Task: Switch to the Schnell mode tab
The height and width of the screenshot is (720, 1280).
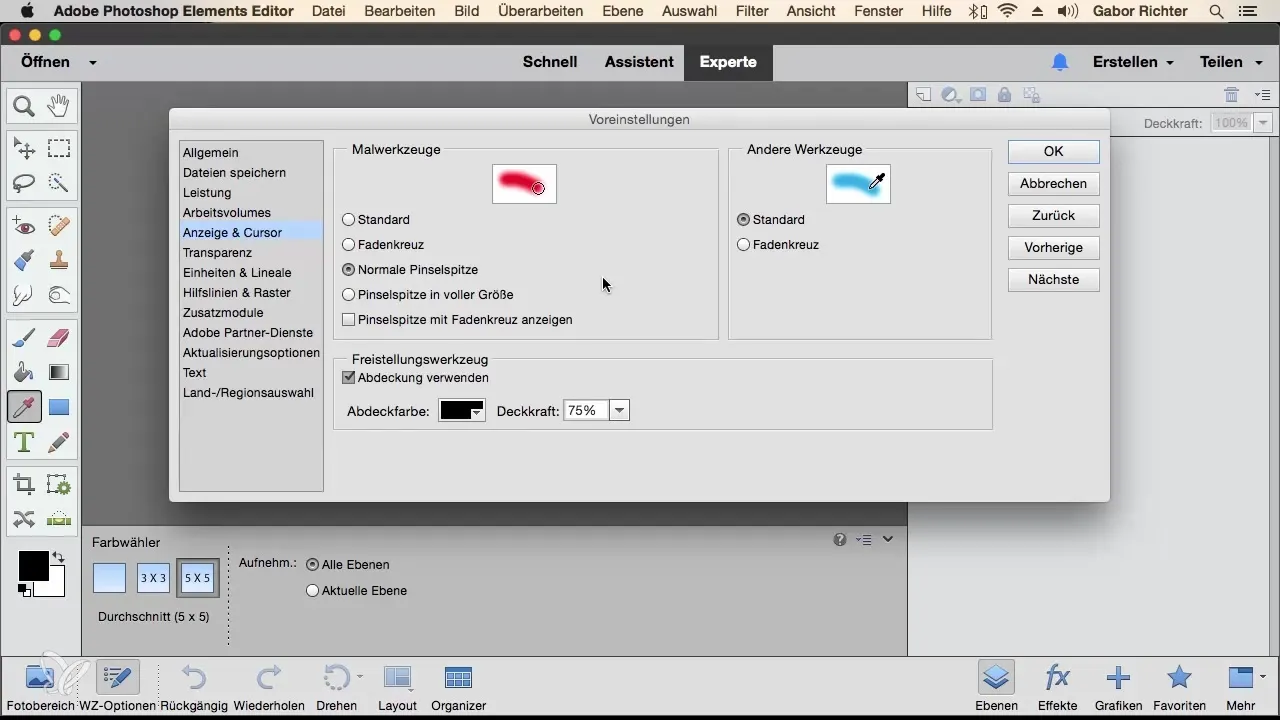Action: pos(550,62)
